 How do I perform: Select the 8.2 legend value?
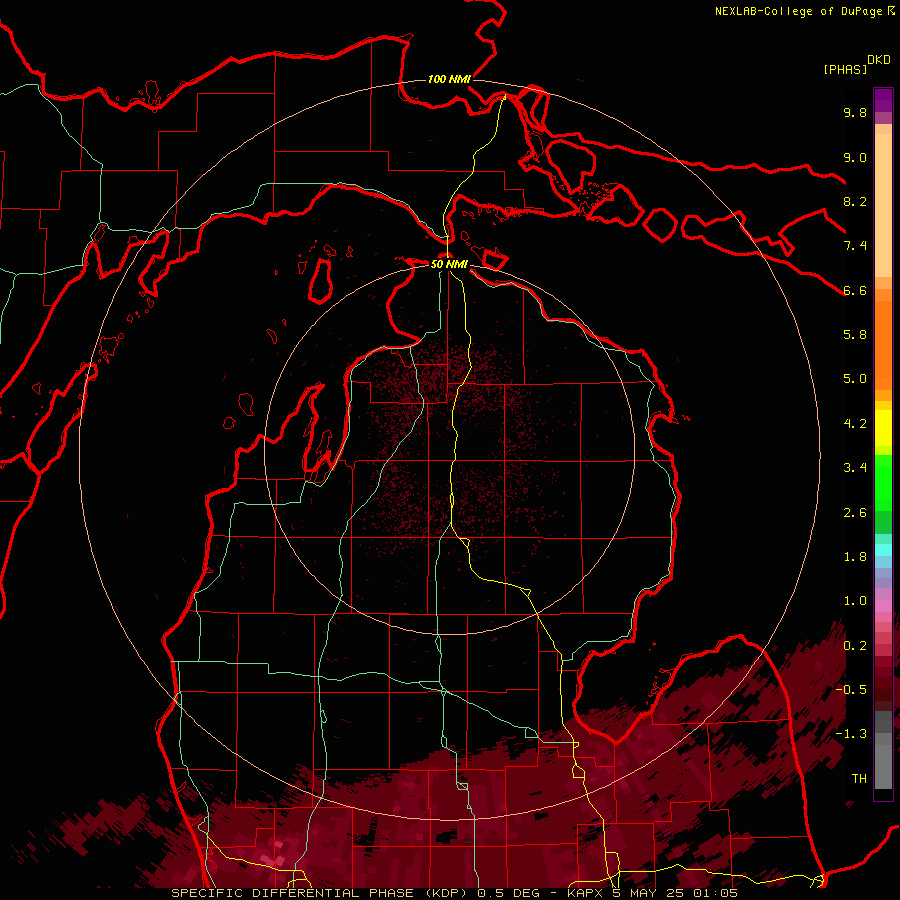click(x=855, y=201)
